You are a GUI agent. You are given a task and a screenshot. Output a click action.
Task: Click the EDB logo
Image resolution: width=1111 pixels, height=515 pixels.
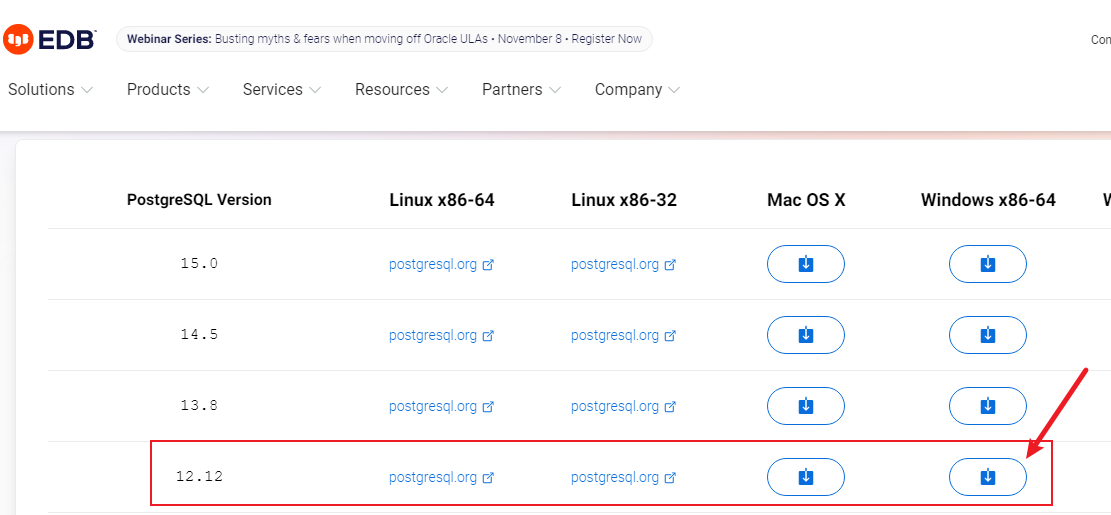point(49,40)
